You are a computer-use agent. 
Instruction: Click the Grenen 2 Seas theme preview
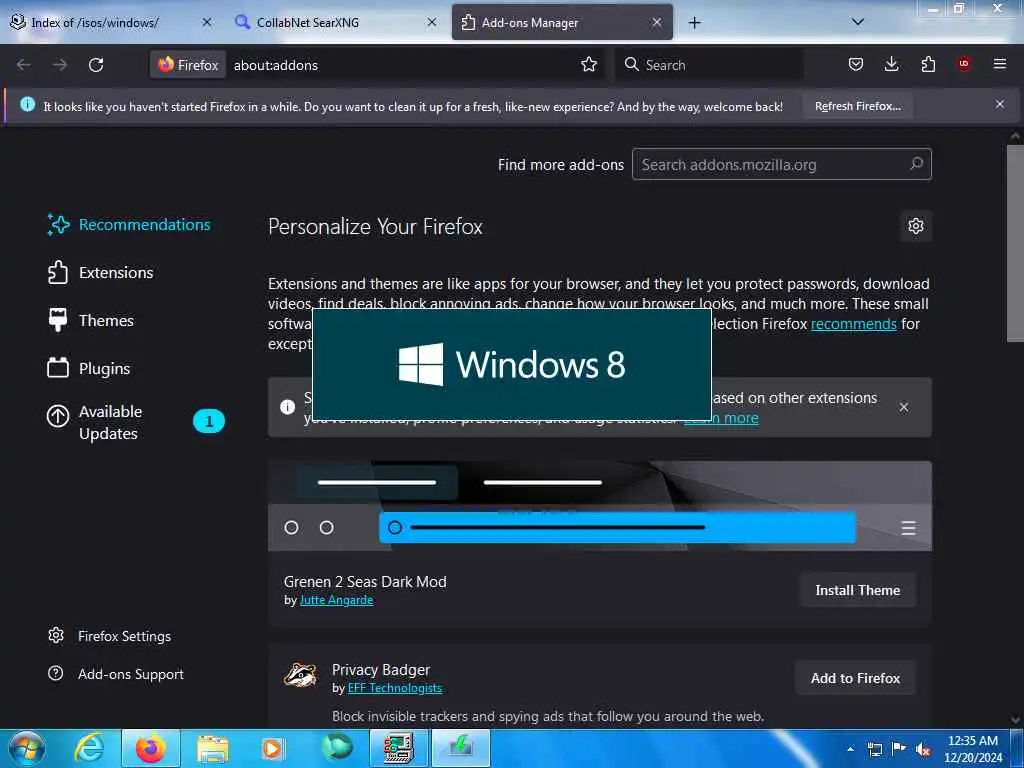coord(600,506)
